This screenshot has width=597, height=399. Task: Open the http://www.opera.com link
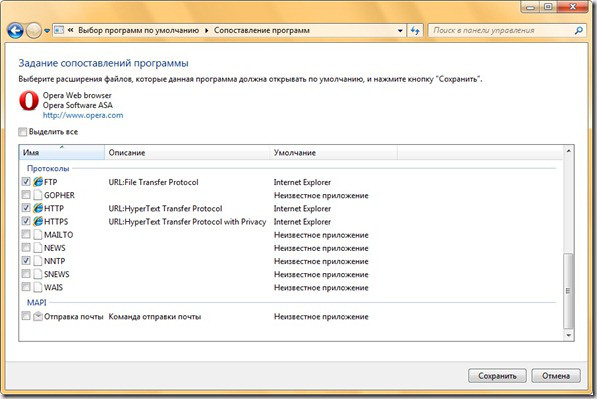click(83, 115)
